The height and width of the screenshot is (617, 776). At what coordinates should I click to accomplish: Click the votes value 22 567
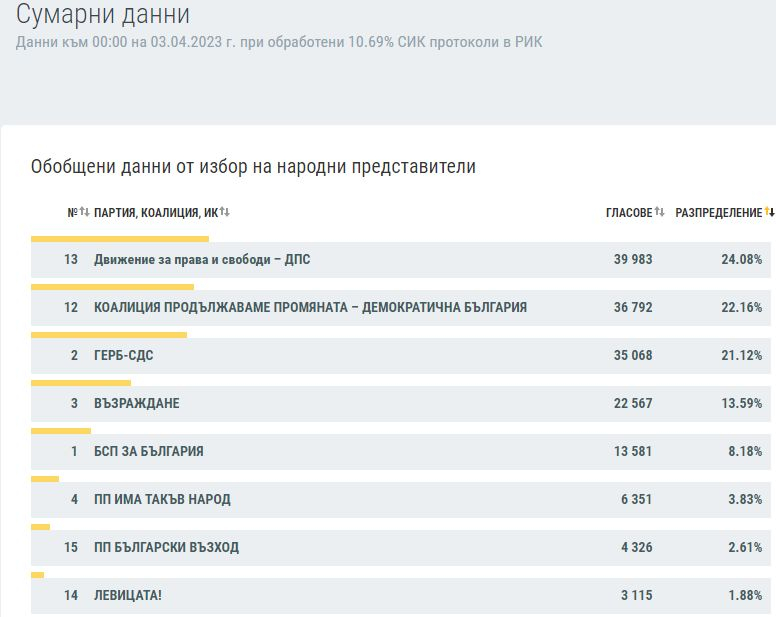[x=633, y=403]
